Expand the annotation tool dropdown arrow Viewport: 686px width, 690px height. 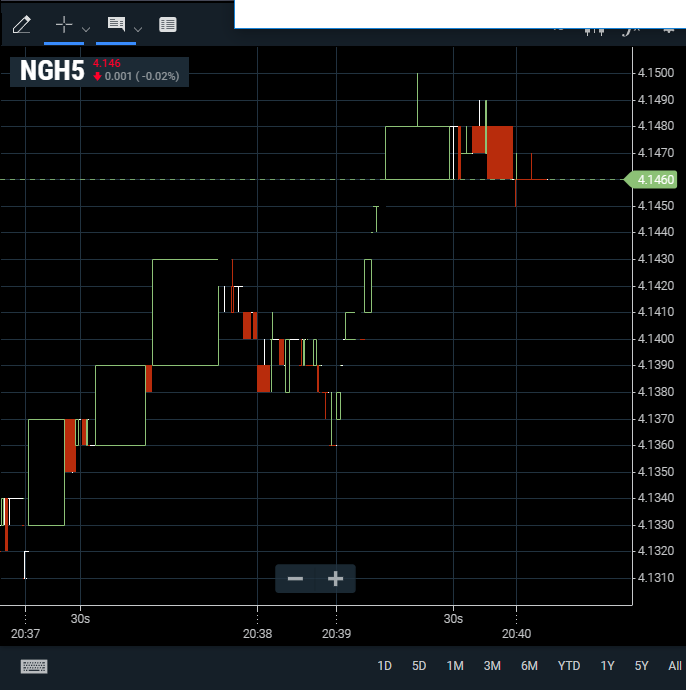[x=138, y=29]
